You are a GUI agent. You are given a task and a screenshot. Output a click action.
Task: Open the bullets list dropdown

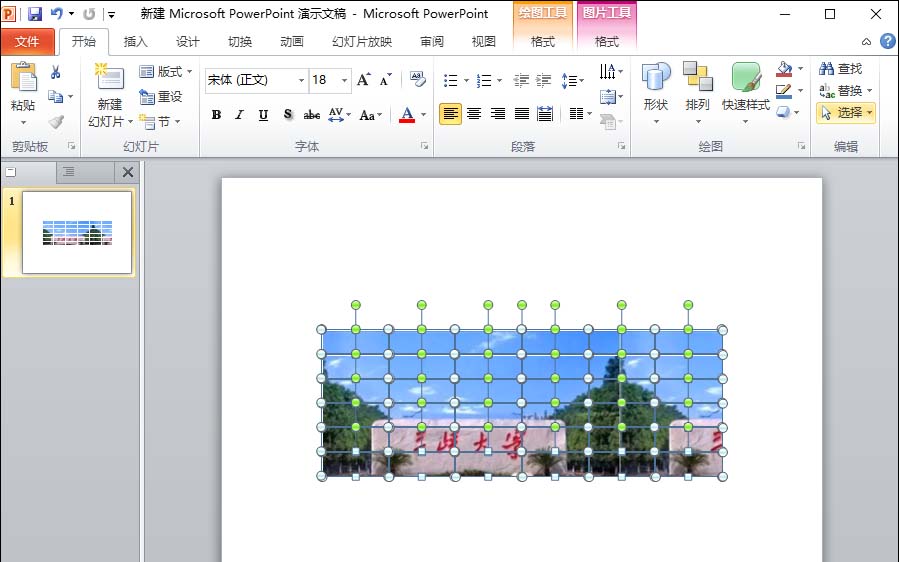(466, 80)
